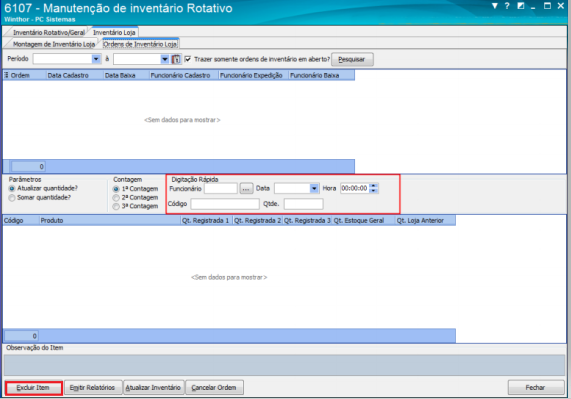Switch to the Inventário Loja tab

click(x=114, y=32)
